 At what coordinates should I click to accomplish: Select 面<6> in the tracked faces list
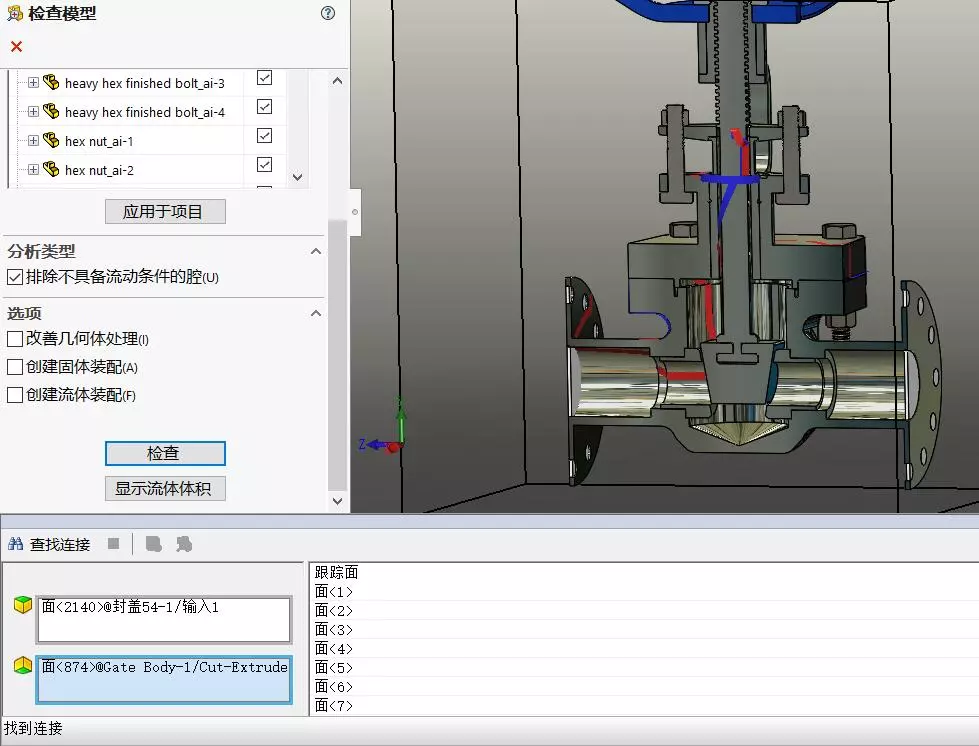tap(334, 687)
